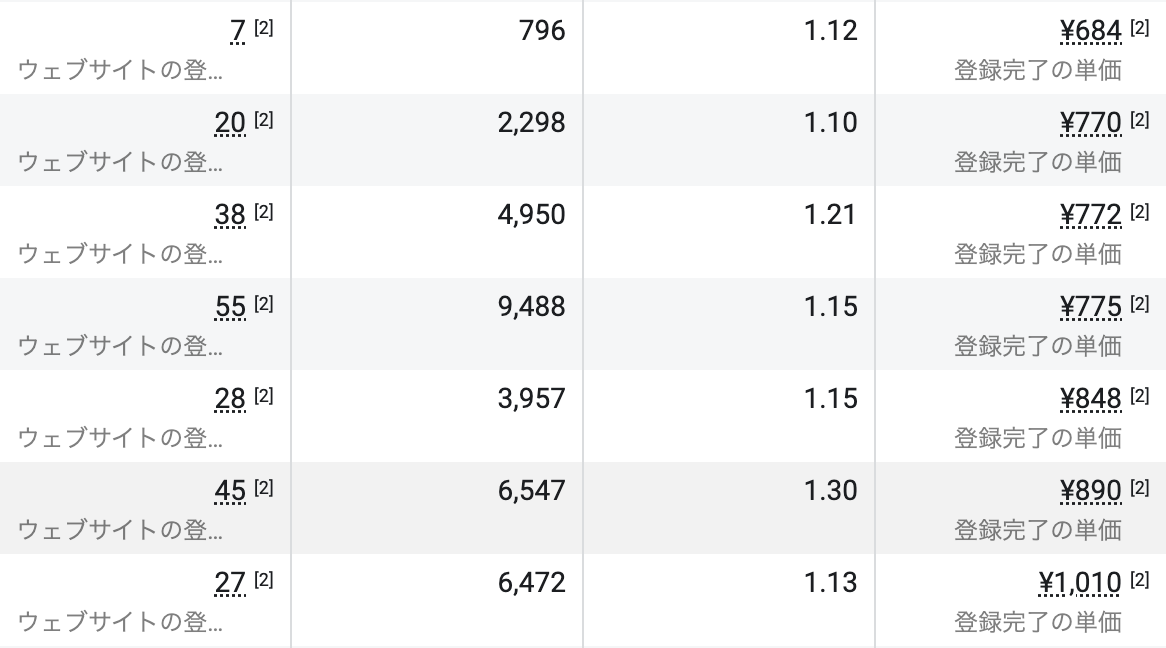Viewport: 1166px width, 648px height.
Task: Select the frequency cell showing 1.30
Action: (x=830, y=491)
